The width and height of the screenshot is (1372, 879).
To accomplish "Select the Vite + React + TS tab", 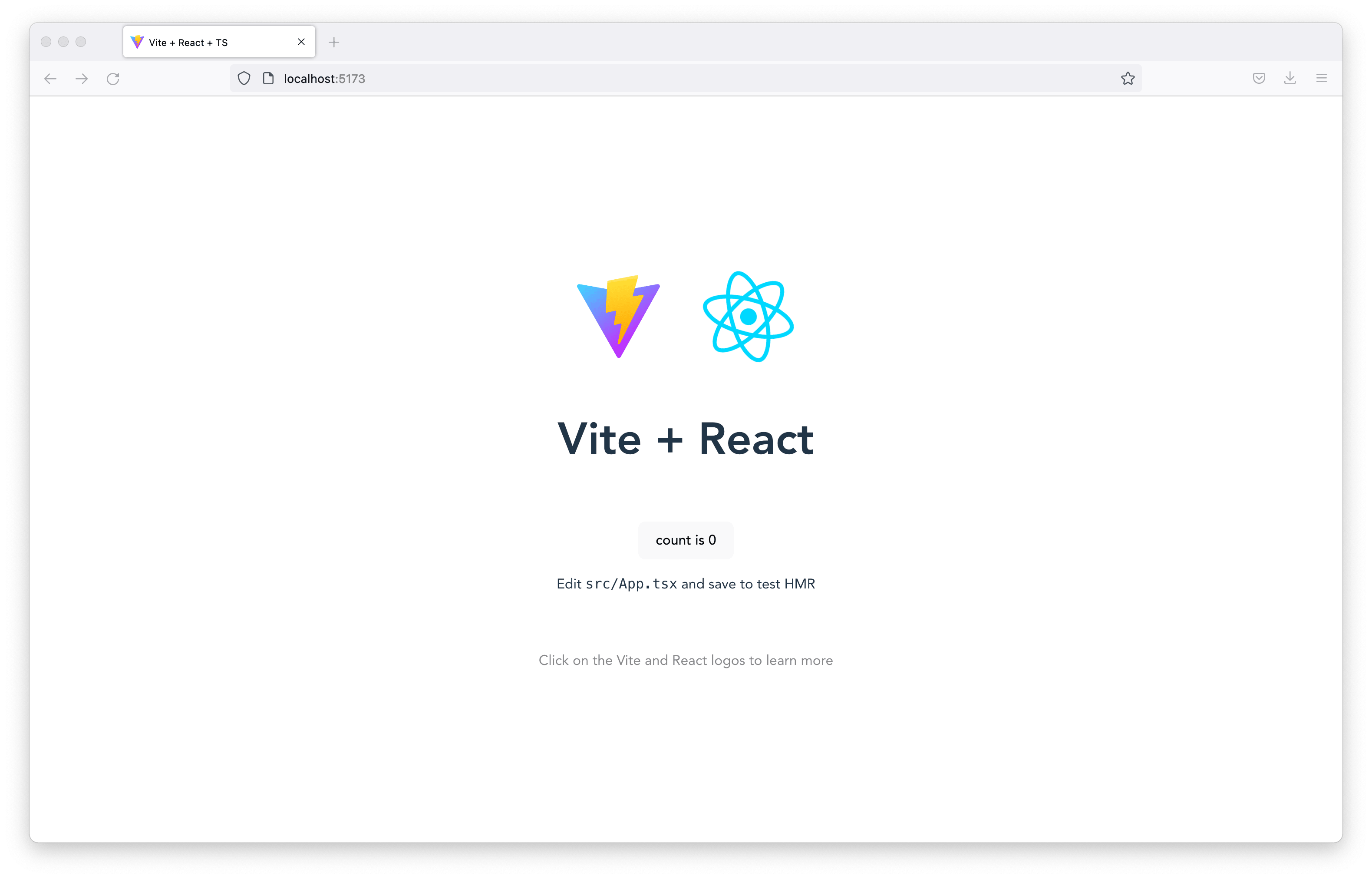I will 219,42.
